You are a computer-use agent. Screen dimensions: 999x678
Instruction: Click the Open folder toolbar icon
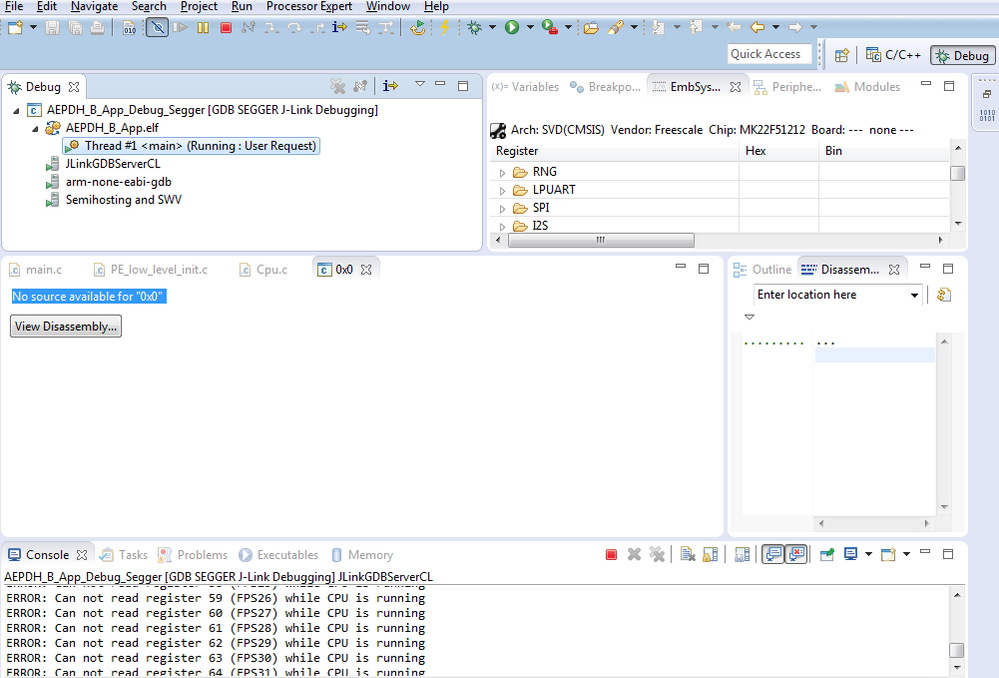coord(591,27)
